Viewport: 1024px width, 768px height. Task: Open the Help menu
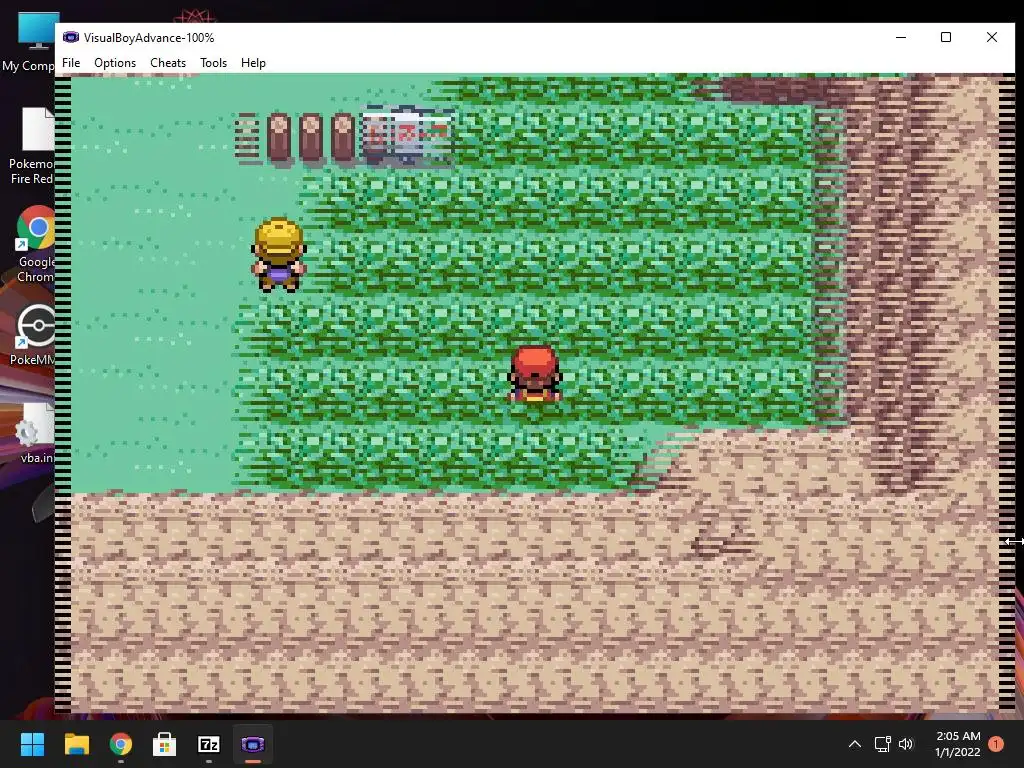click(253, 63)
